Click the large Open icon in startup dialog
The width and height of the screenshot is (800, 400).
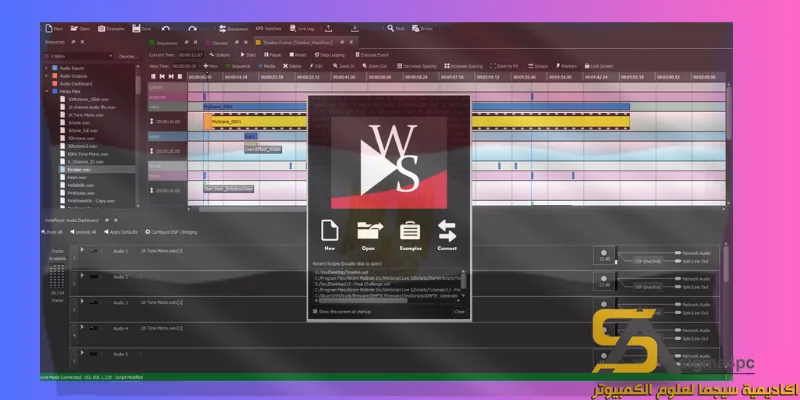point(369,231)
